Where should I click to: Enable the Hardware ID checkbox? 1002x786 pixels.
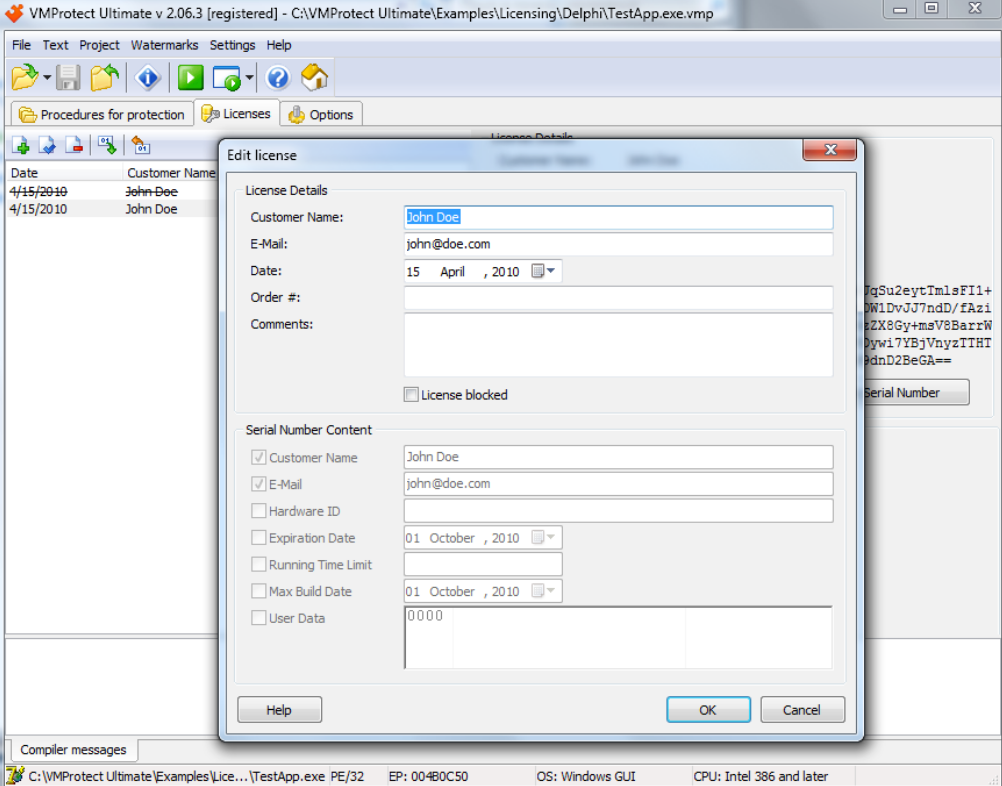click(258, 511)
